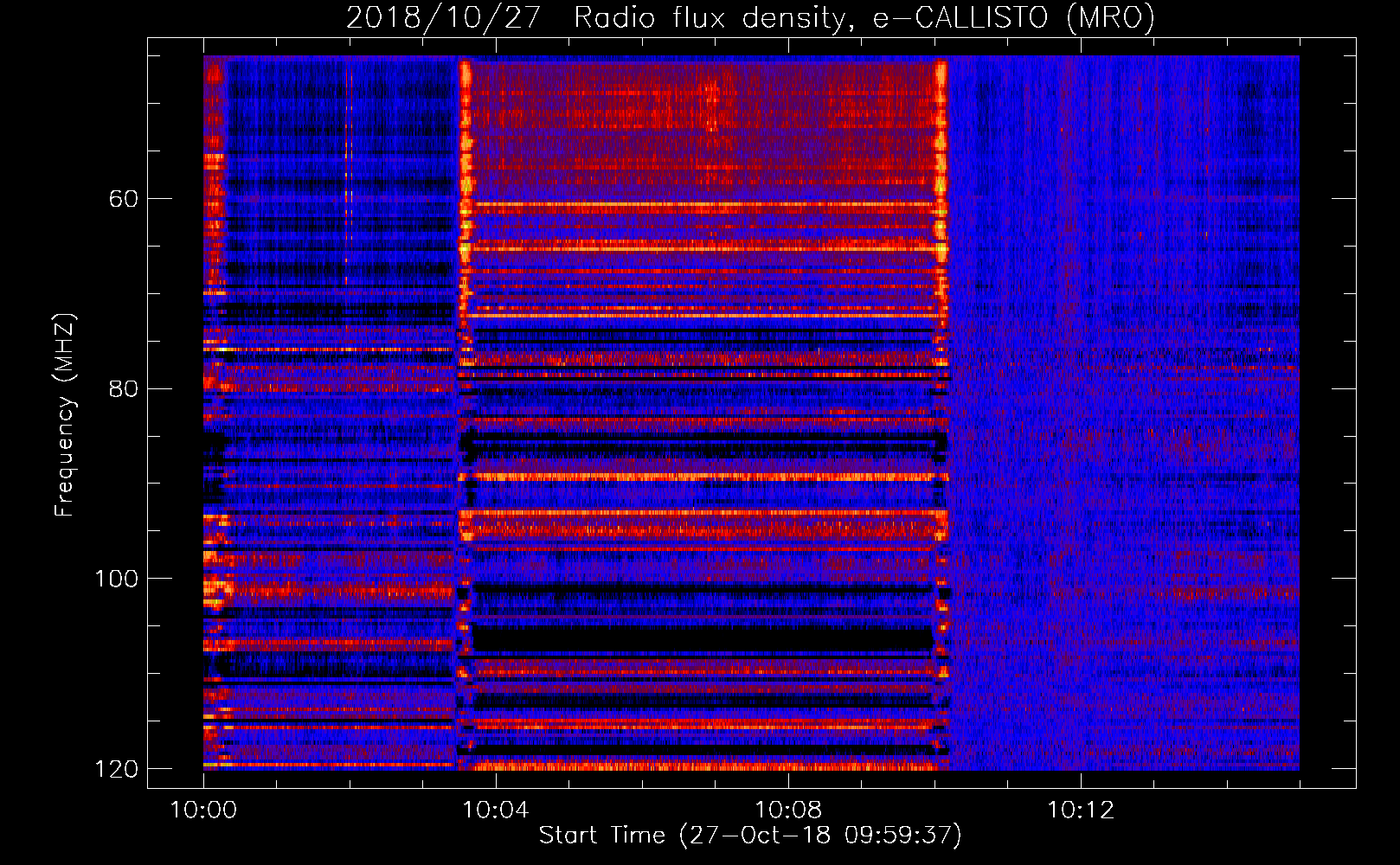The image size is (1400, 865).
Task: Click the 'Start Time (27-Oct-18 09:59:37)' axis label
Action: tap(750, 836)
